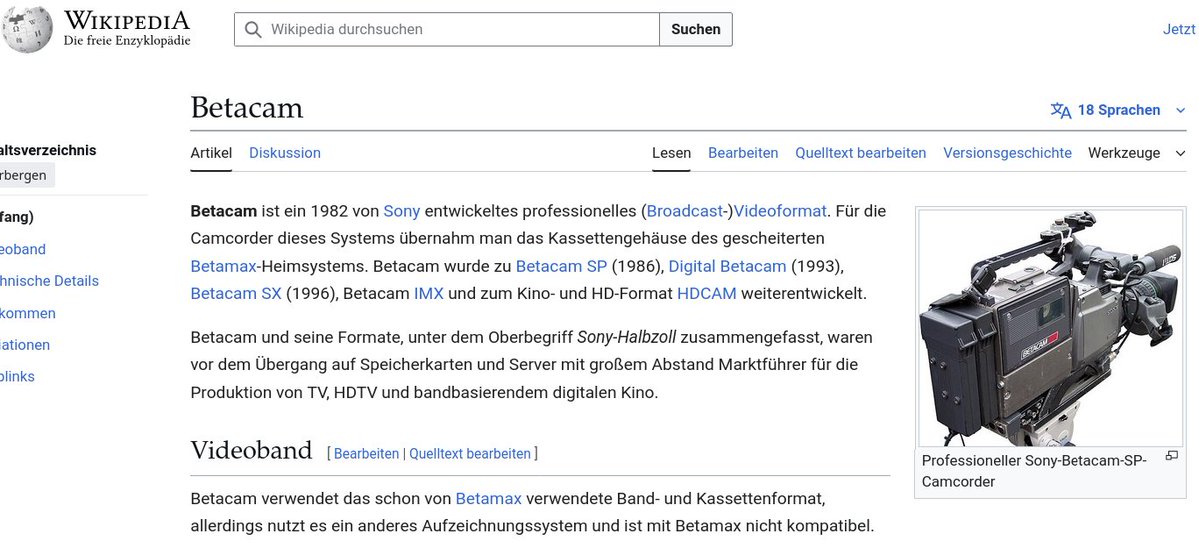Screen dimensions: 1199x548
Task: Enlarge the camcorder image via caption icon
Action: click(x=1171, y=456)
